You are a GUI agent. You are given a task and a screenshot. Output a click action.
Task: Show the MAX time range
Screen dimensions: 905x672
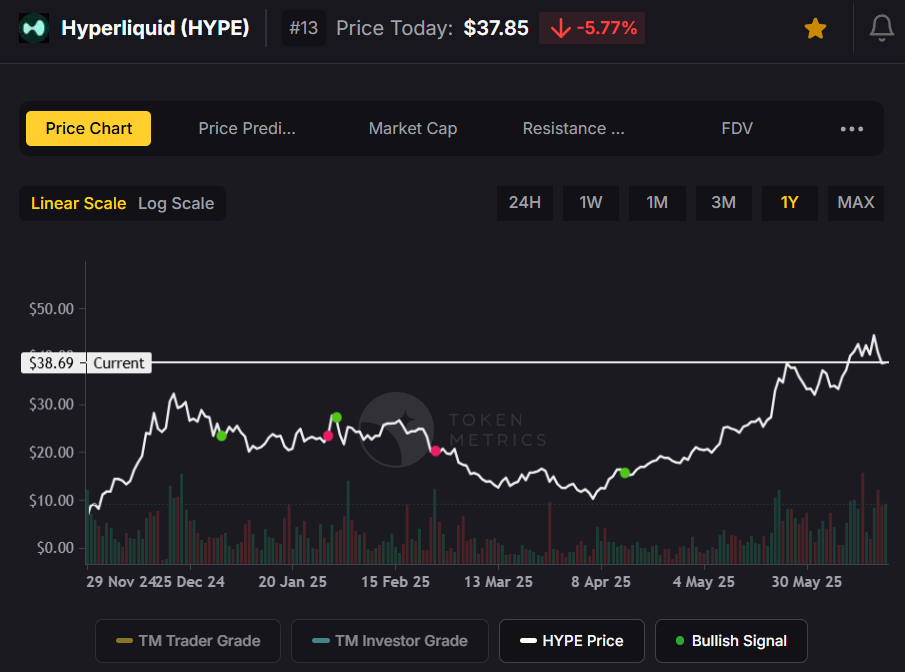click(856, 203)
